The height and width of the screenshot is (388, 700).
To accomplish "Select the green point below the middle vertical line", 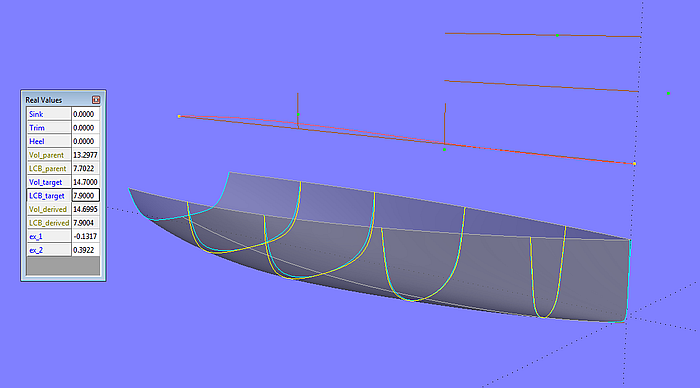I will tap(444, 150).
